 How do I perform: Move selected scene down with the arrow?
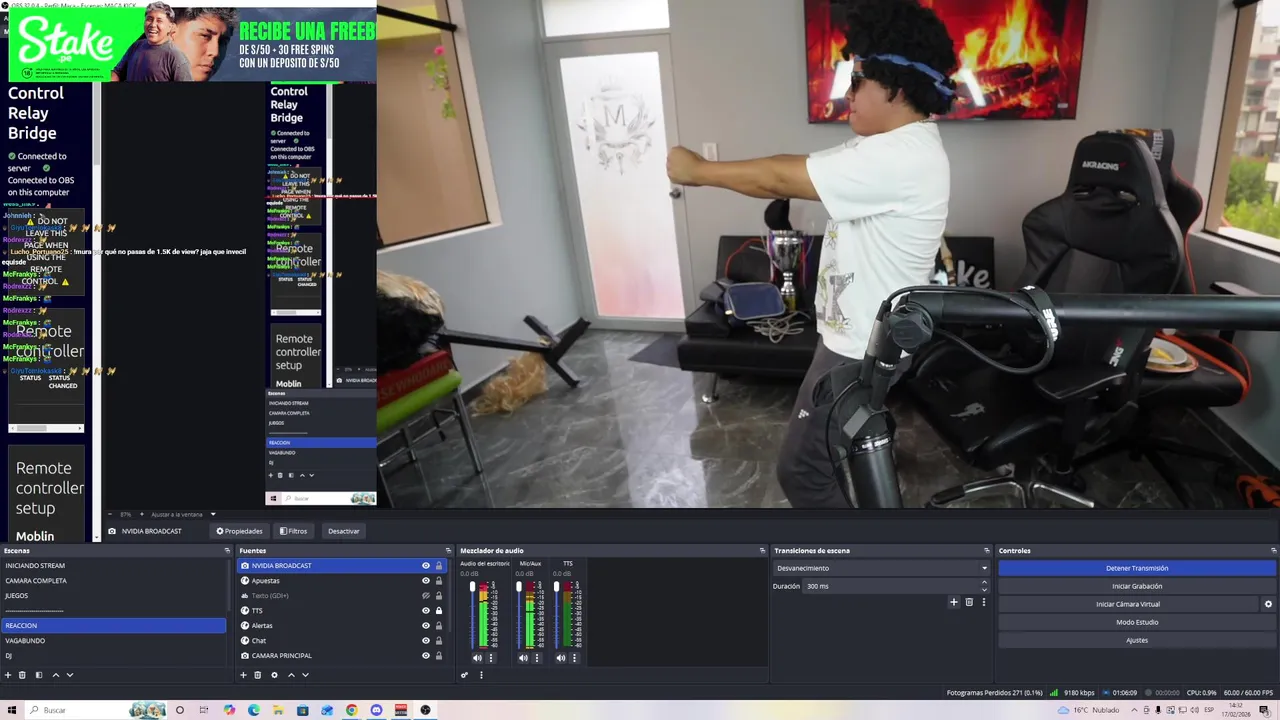pos(70,675)
